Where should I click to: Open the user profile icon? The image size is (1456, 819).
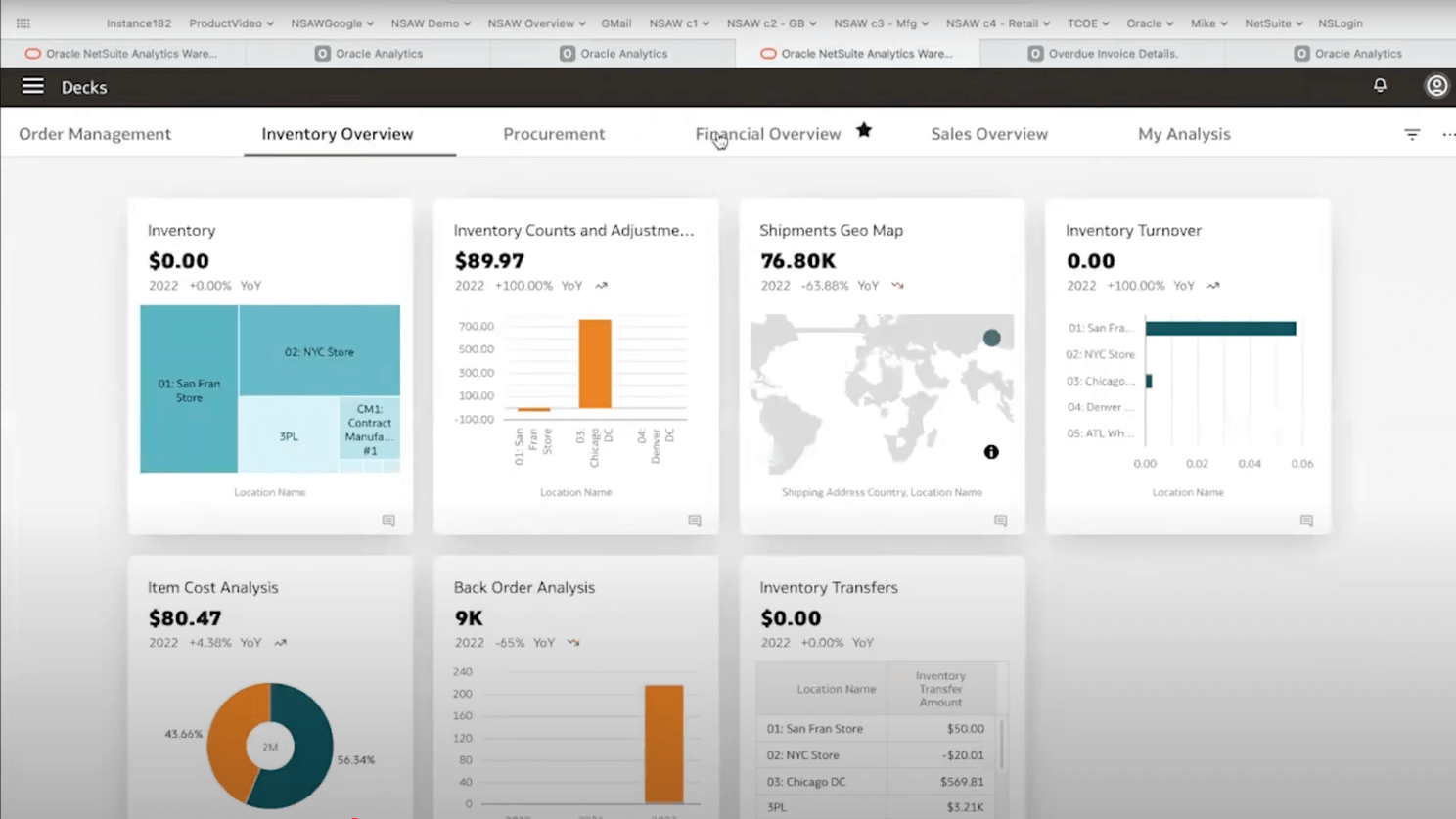click(x=1435, y=86)
